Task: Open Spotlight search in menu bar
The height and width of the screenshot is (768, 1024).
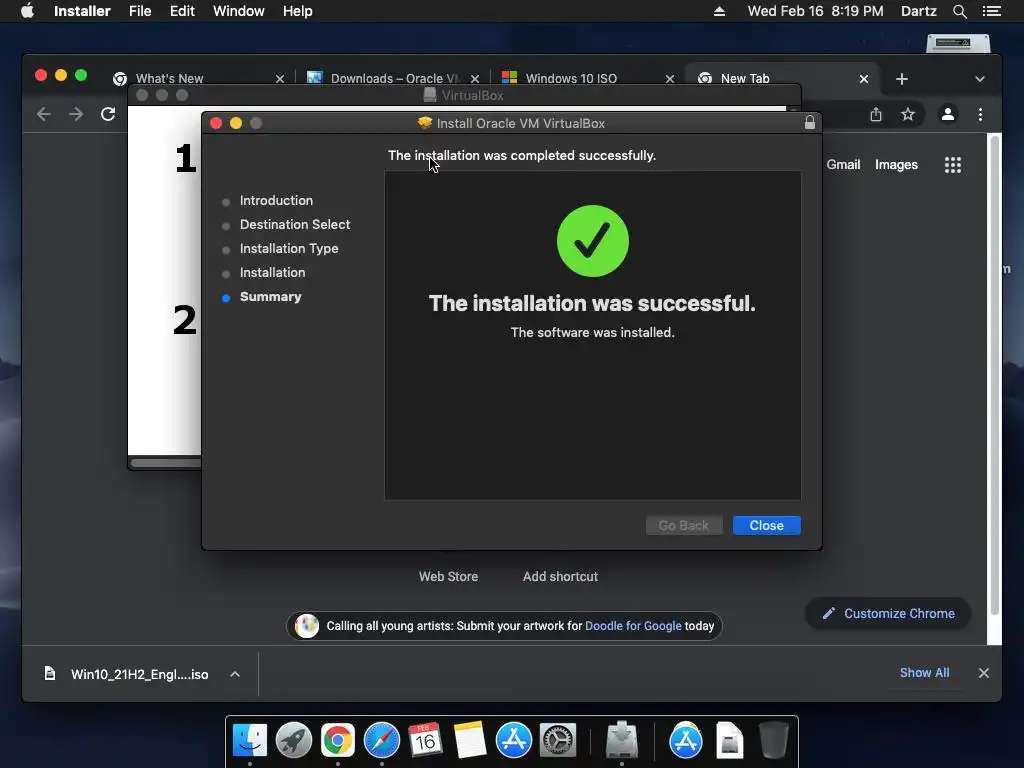Action: point(959,11)
